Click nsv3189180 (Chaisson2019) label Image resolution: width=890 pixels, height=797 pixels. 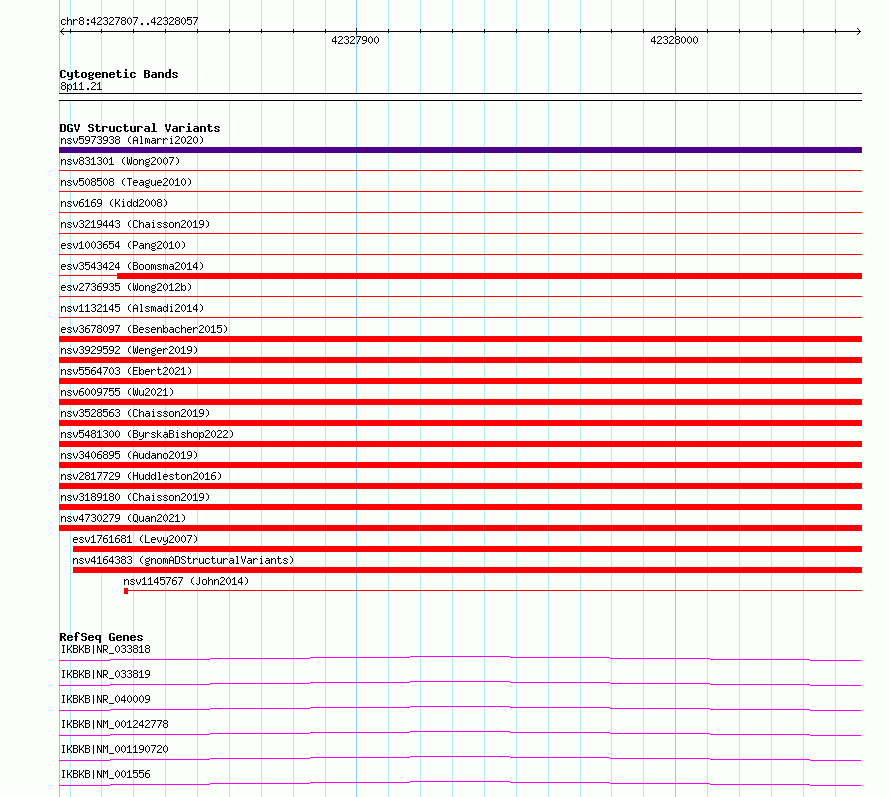135,497
